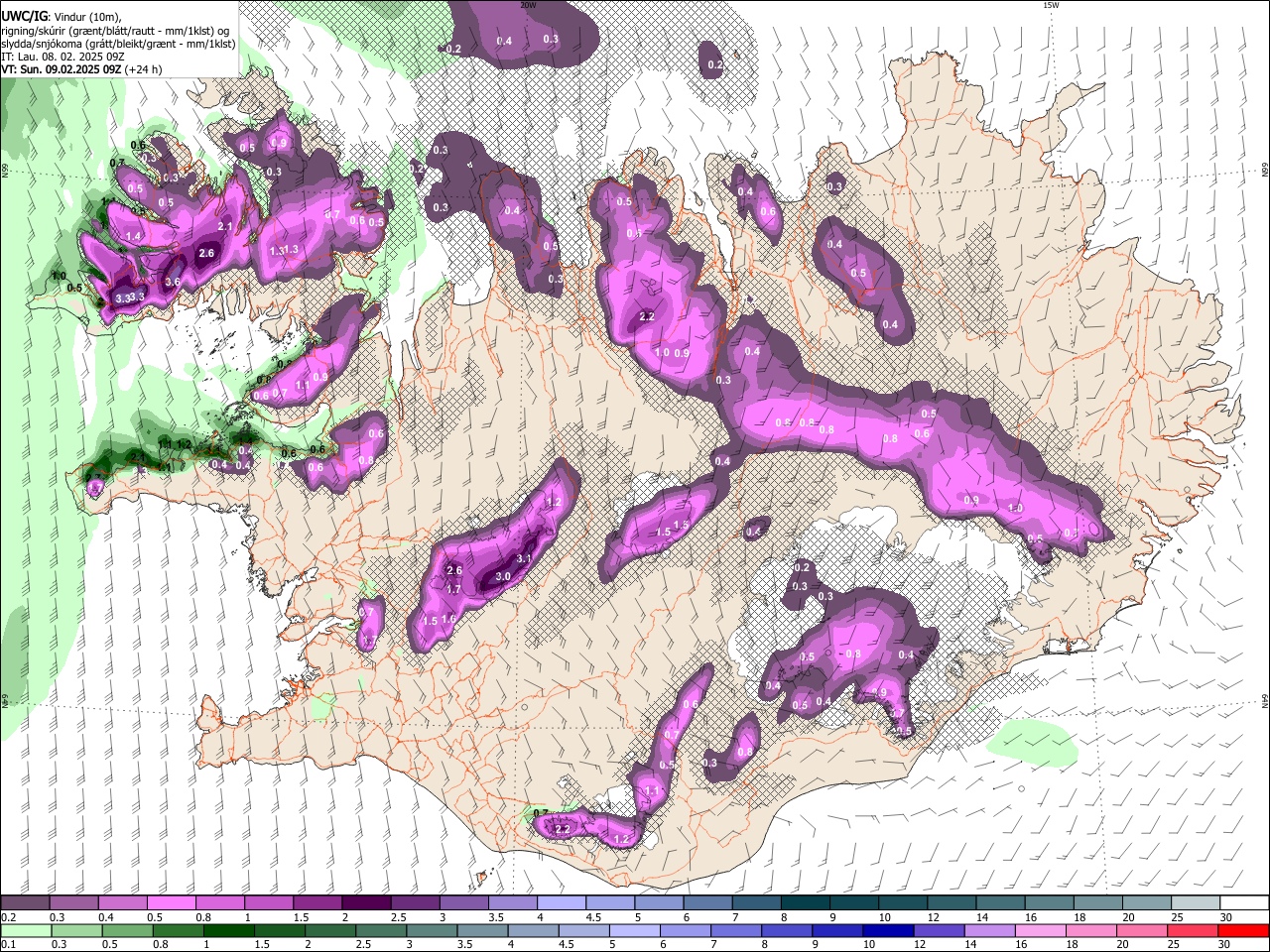Select top legend white swatch labeled 30
The image size is (1270, 952).
pos(1245,903)
